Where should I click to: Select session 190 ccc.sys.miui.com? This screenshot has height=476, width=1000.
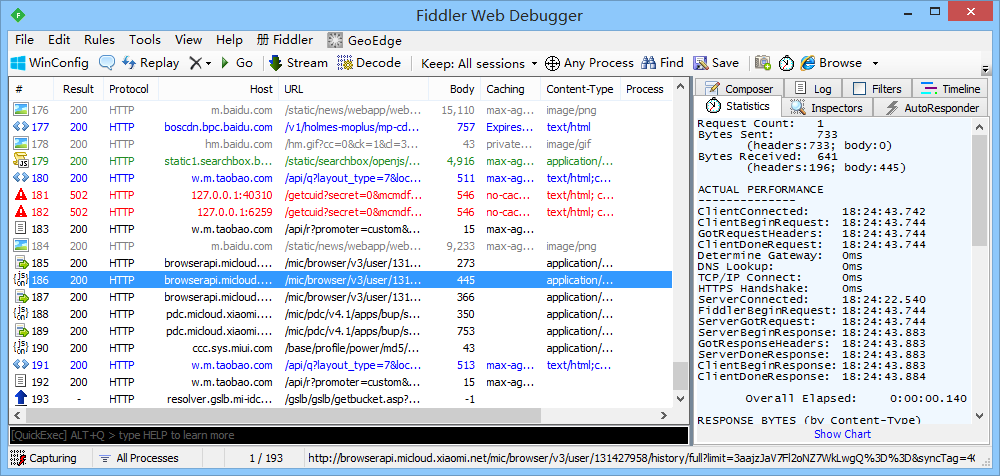pyautogui.click(x=341, y=348)
